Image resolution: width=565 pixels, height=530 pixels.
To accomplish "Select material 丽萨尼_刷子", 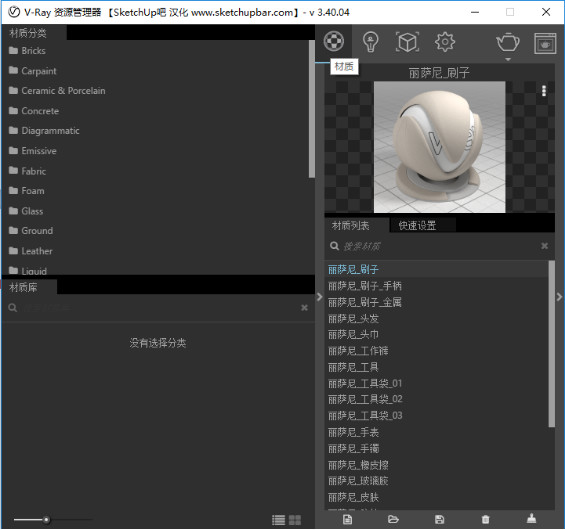I will pos(436,270).
